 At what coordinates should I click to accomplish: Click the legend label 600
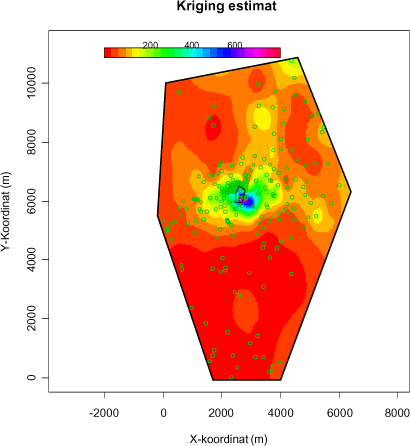[235, 45]
